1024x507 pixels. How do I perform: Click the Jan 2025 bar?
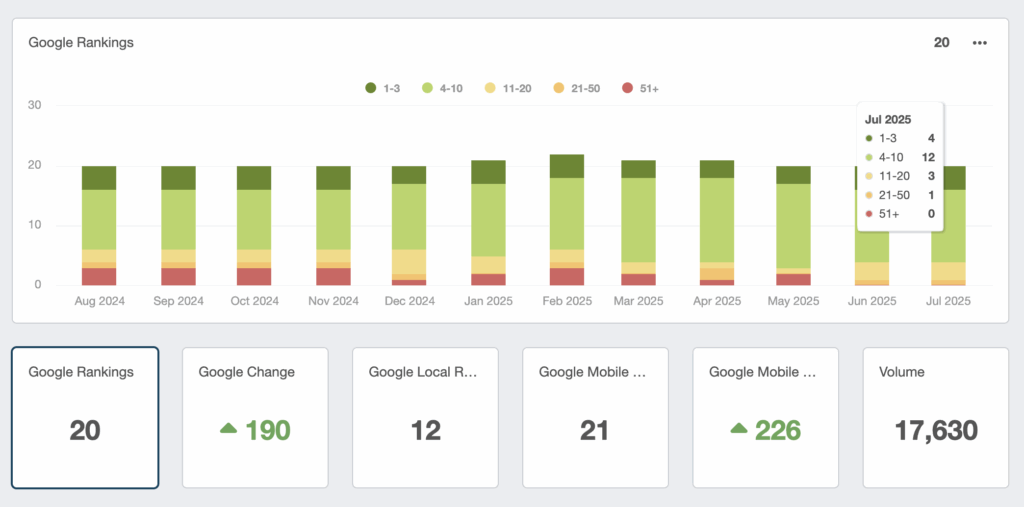488,223
